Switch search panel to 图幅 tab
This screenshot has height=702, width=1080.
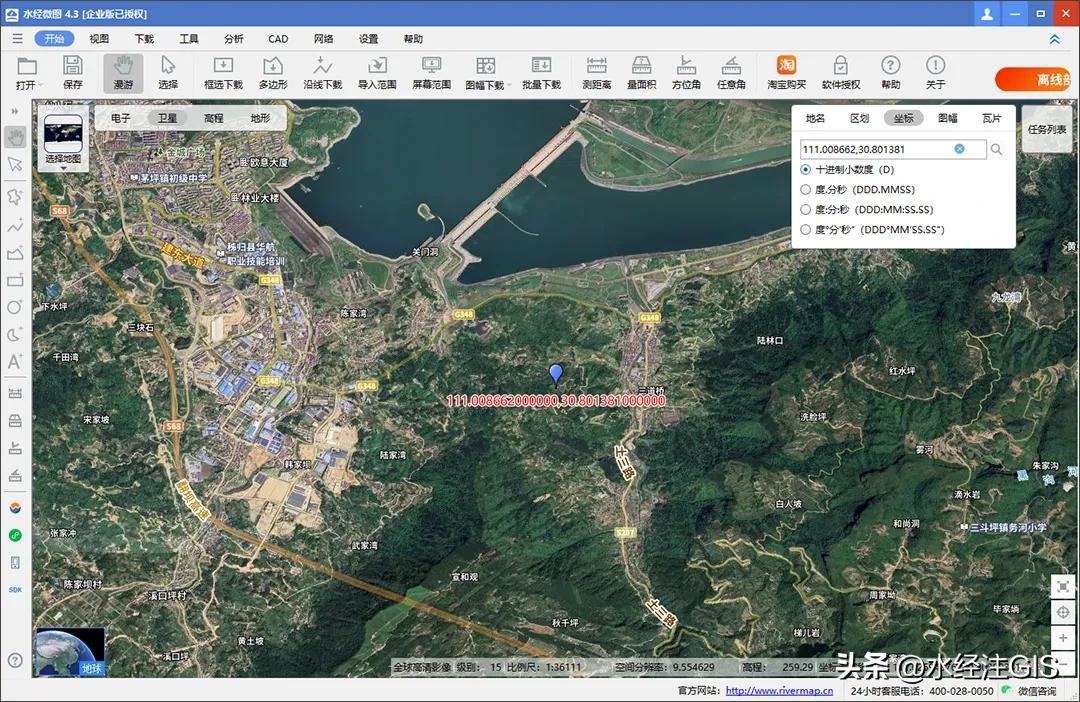coord(948,118)
